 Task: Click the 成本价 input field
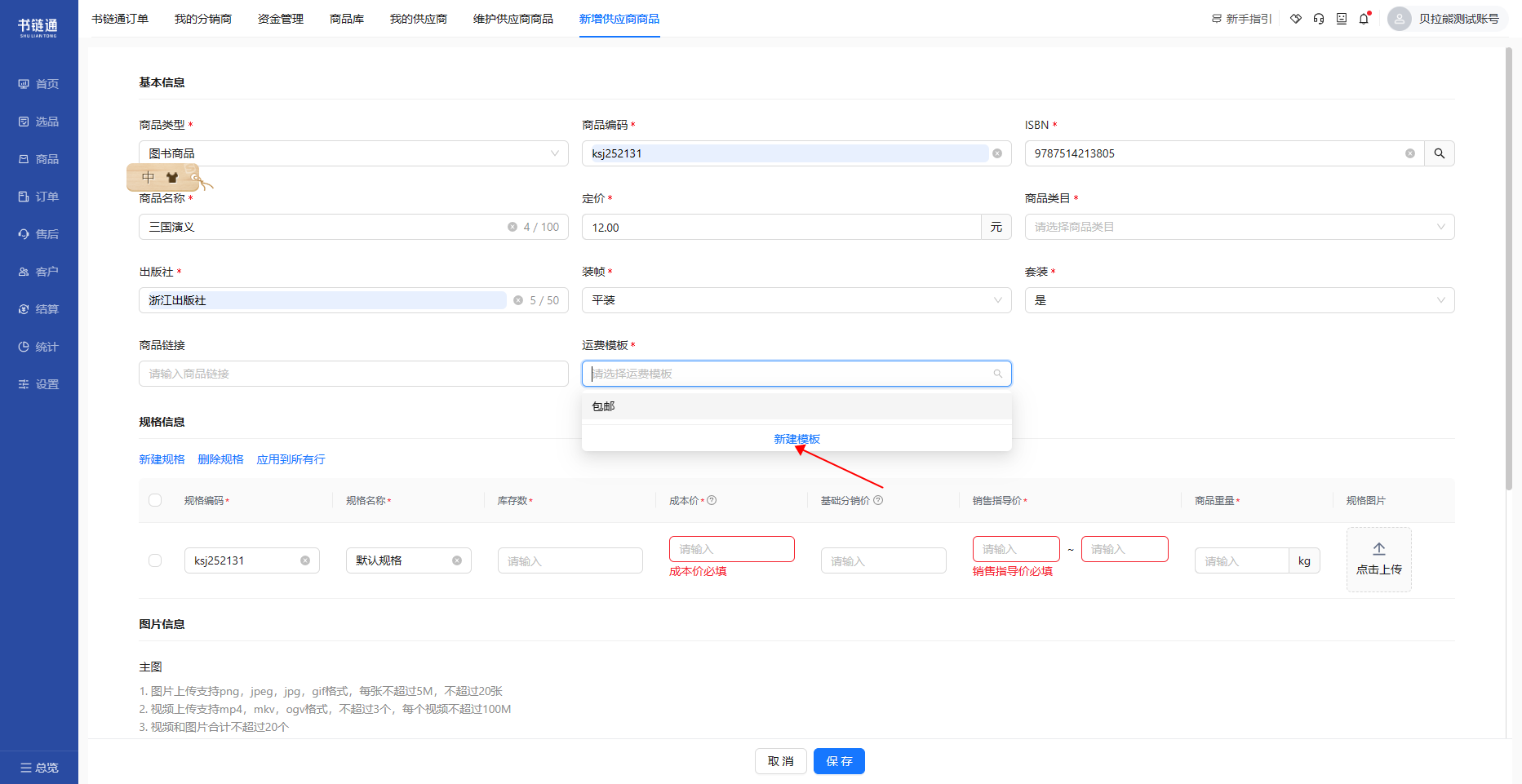click(x=732, y=549)
